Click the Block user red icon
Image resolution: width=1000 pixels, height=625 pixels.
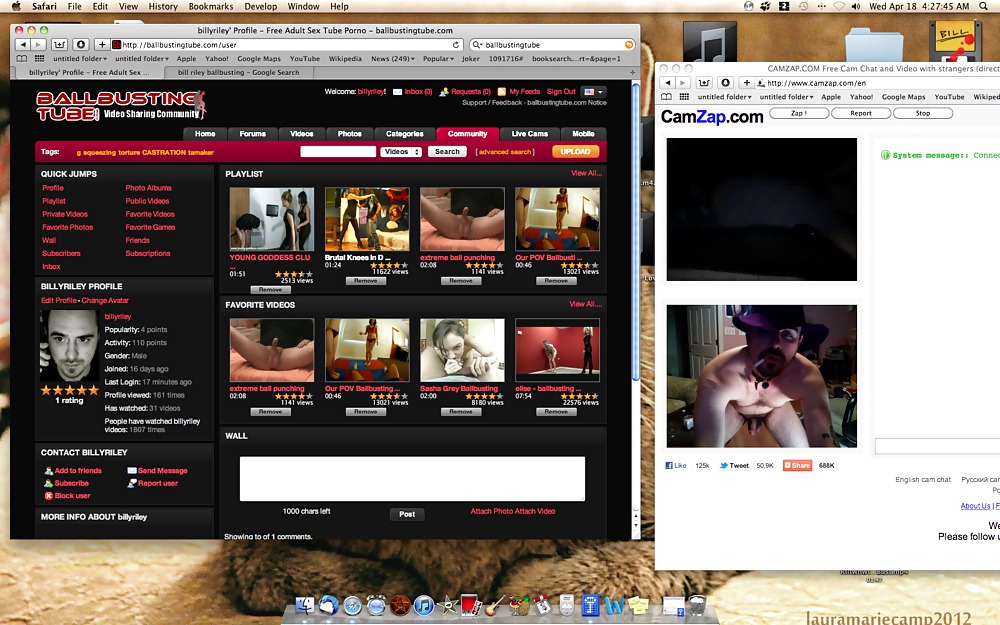[48, 496]
